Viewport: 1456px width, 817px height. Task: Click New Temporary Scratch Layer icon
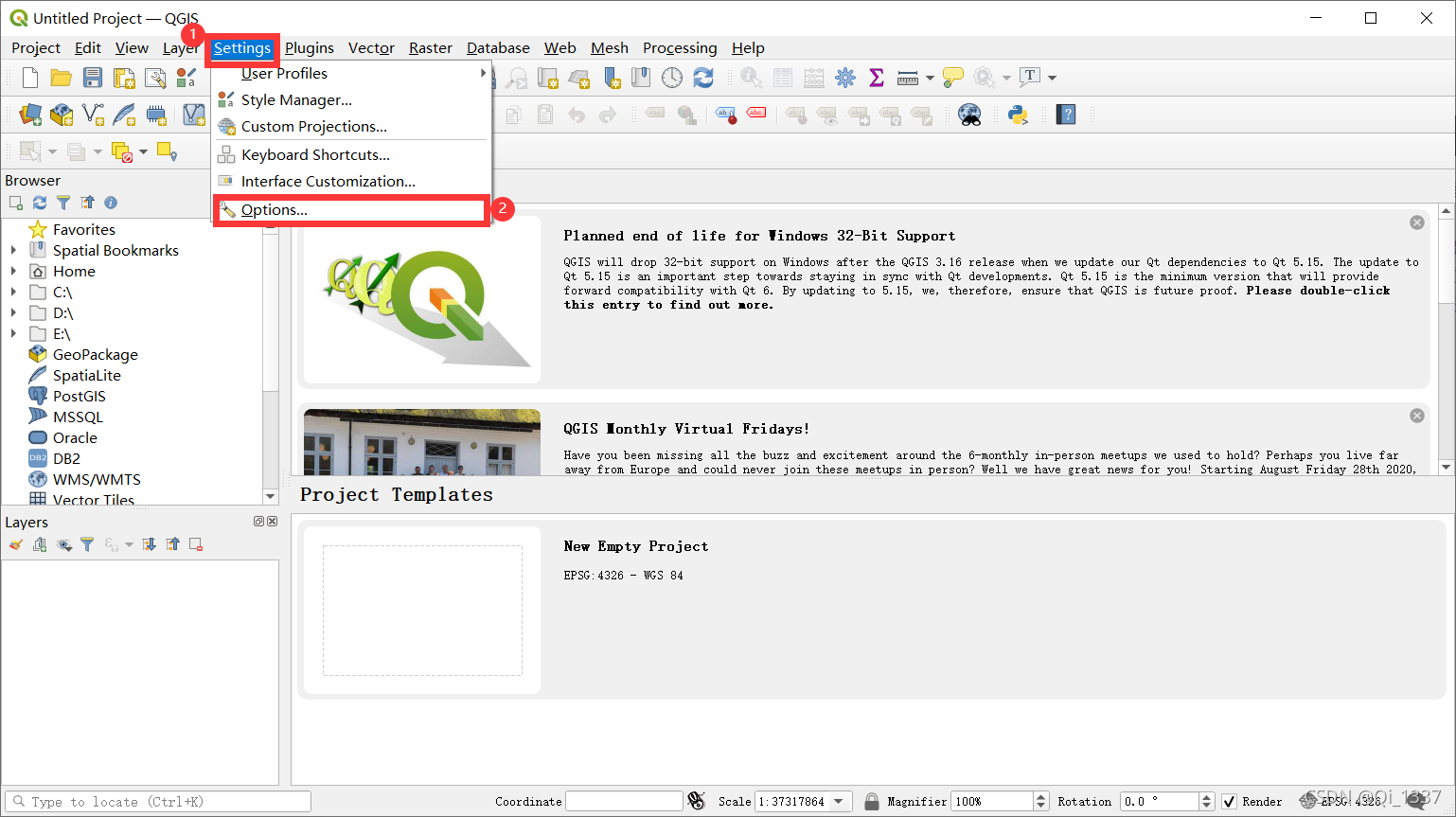coord(156,115)
